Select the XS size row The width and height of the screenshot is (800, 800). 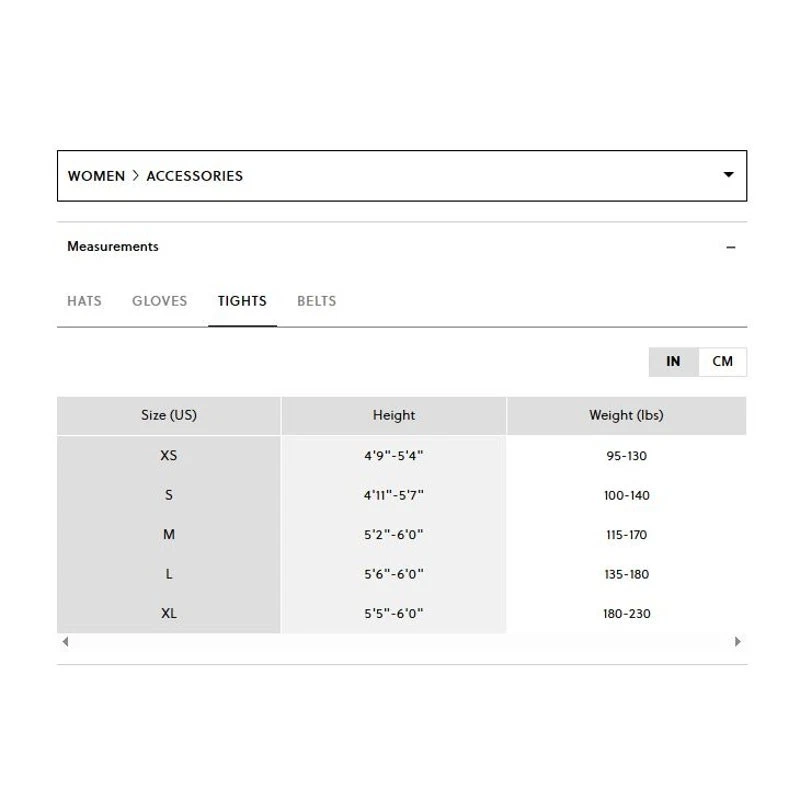pyautogui.click(x=169, y=455)
